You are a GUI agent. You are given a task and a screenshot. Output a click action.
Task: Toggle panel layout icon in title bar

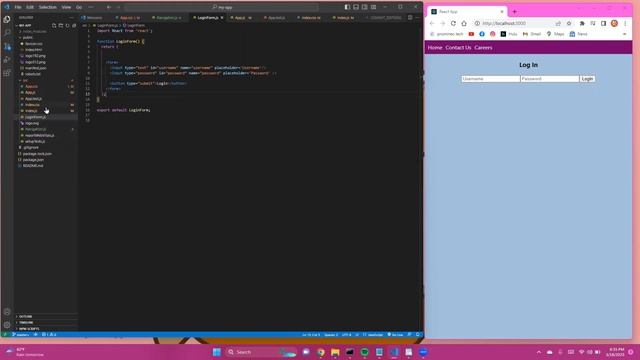(x=356, y=7)
